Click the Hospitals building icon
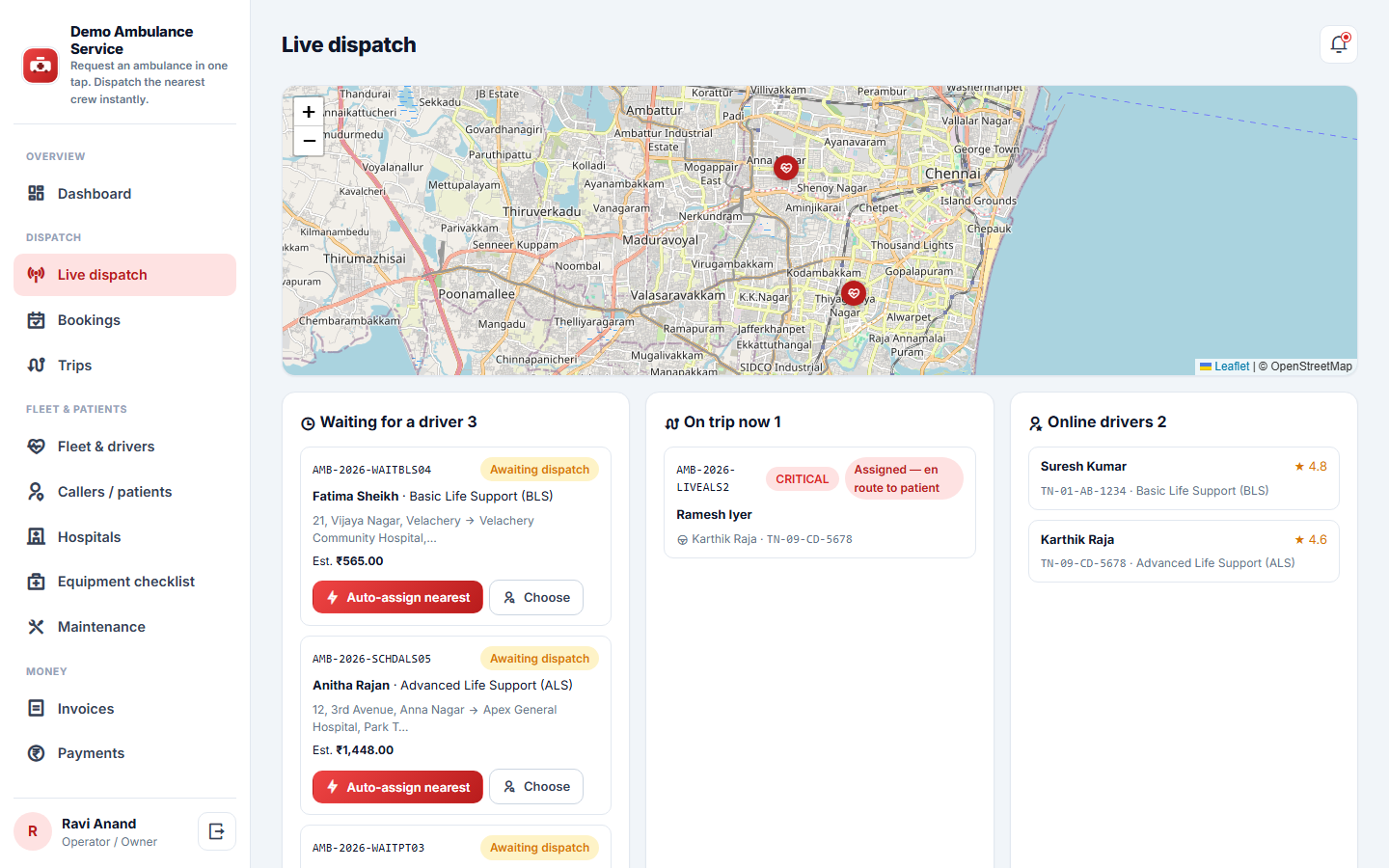This screenshot has height=868, width=1389. (37, 537)
